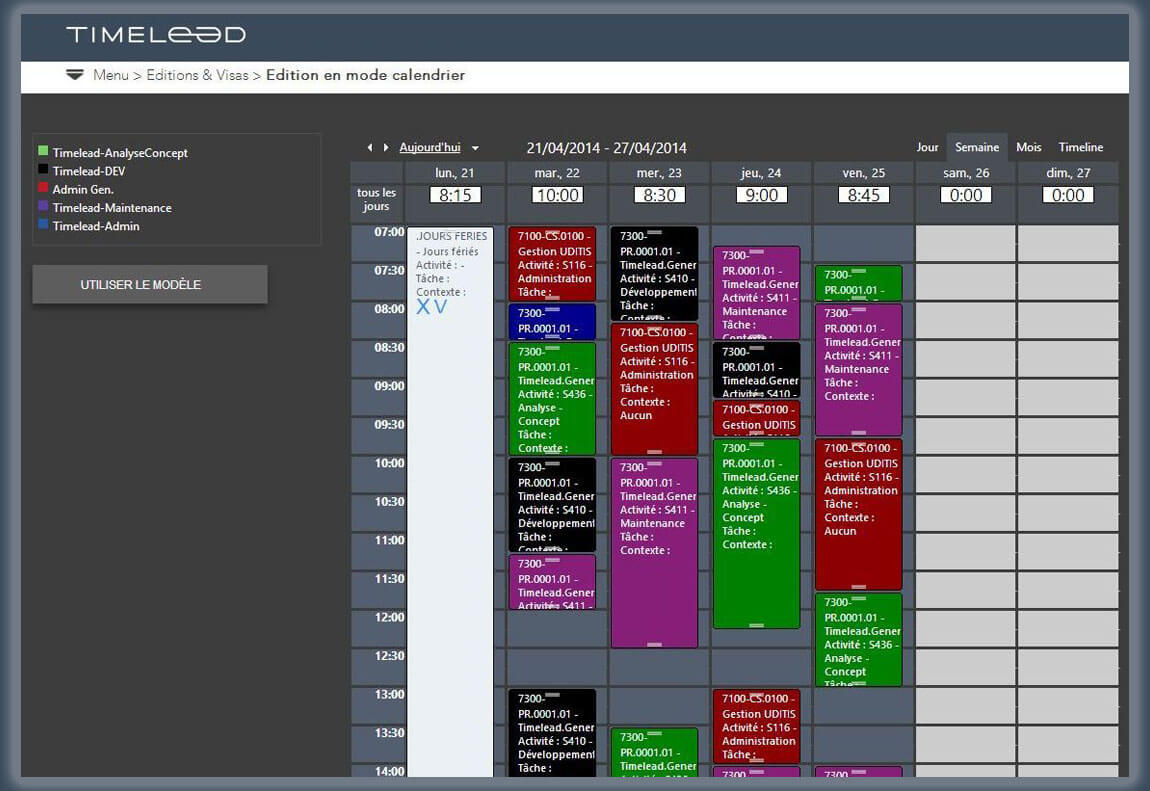Open Tuesday's green Analyse-Concept event at 08:30

(x=552, y=399)
